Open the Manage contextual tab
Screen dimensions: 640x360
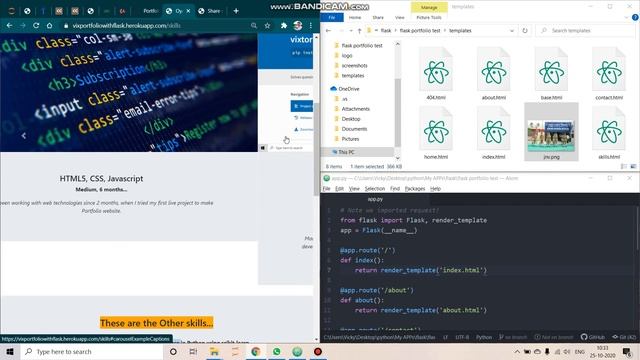pos(429,7)
